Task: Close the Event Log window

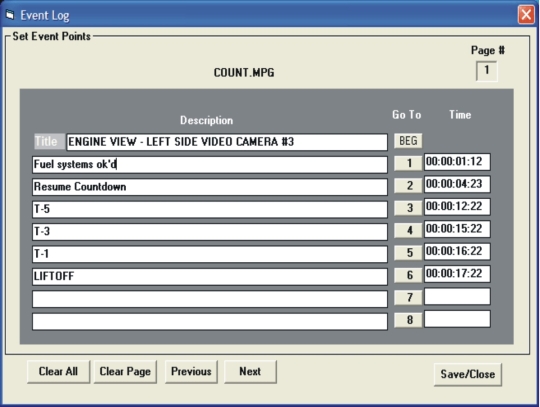Action: point(526,15)
